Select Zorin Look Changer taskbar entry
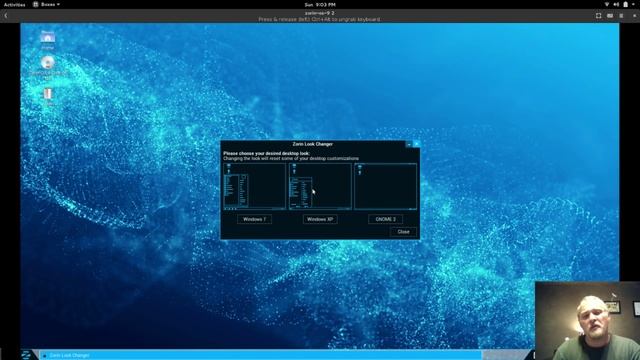The width and height of the screenshot is (640, 360). click(x=260, y=355)
